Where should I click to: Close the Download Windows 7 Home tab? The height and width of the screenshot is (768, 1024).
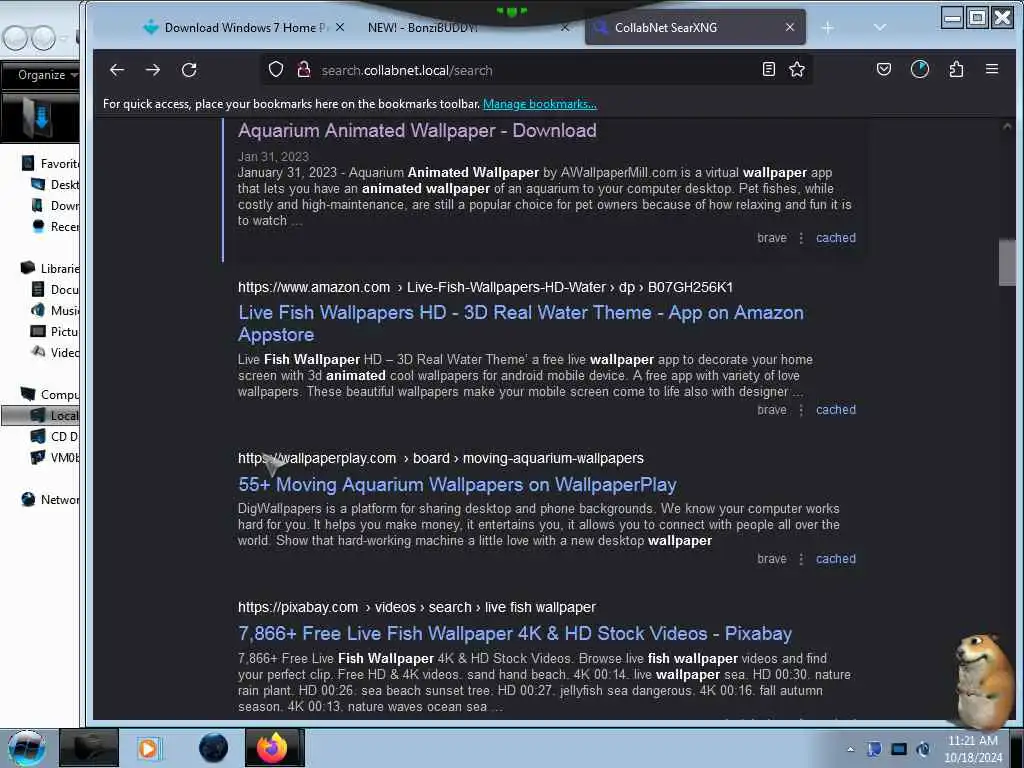pyautogui.click(x=340, y=27)
